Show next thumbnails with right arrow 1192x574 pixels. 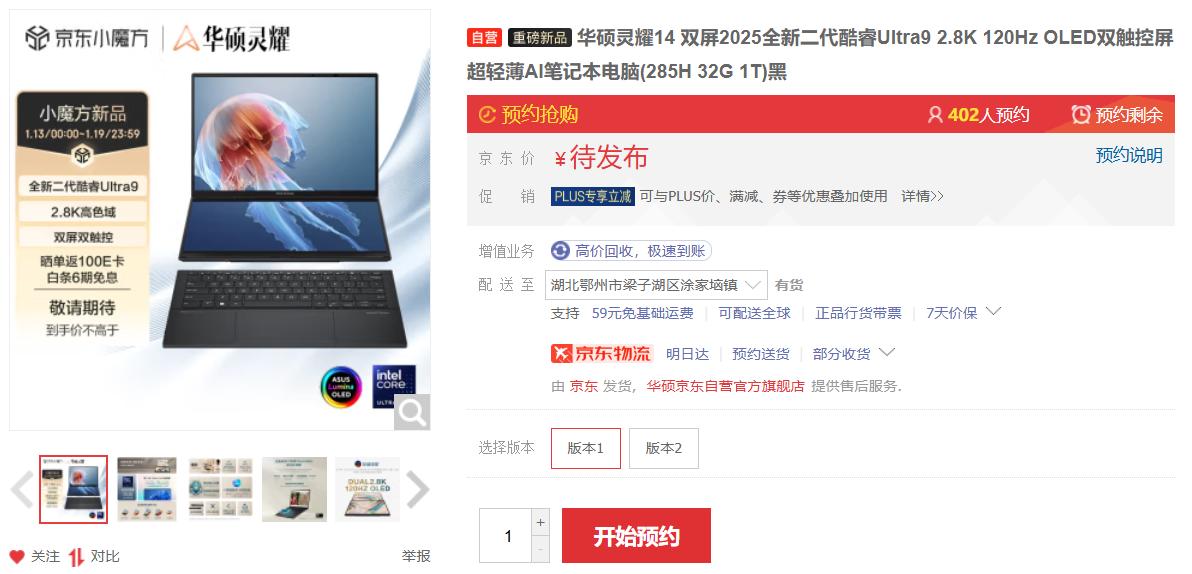pos(417,490)
